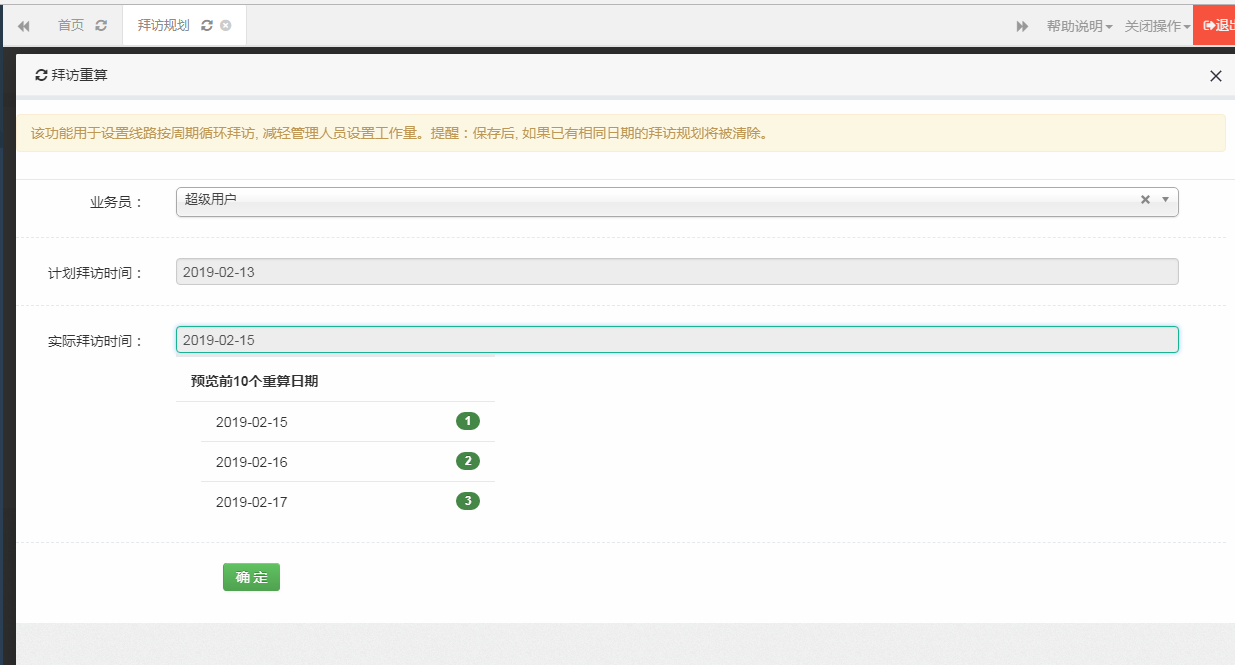Click the scroll tabs left double-arrow icon

(x=23, y=26)
